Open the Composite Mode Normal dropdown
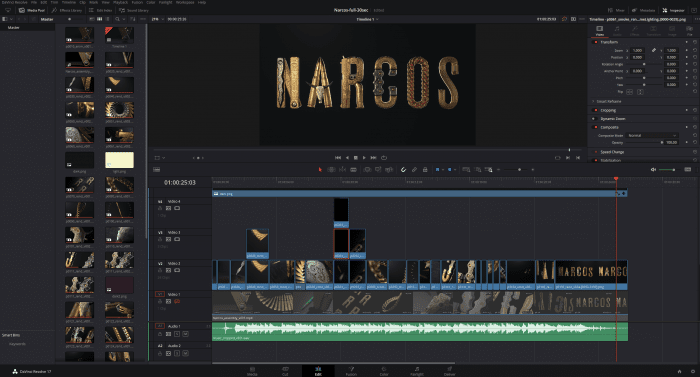 click(652, 135)
